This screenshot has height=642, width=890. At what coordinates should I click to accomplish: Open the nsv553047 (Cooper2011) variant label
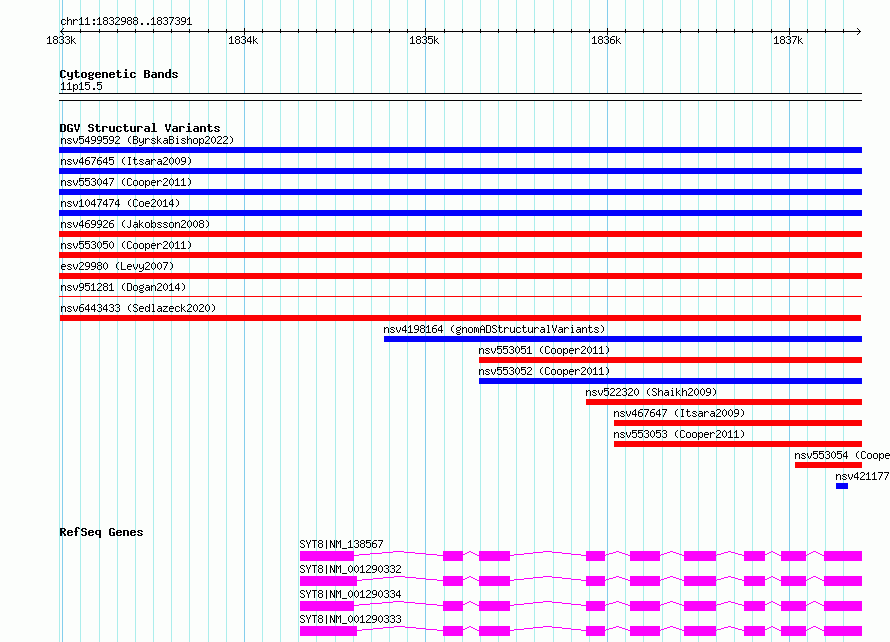pyautogui.click(x=126, y=182)
